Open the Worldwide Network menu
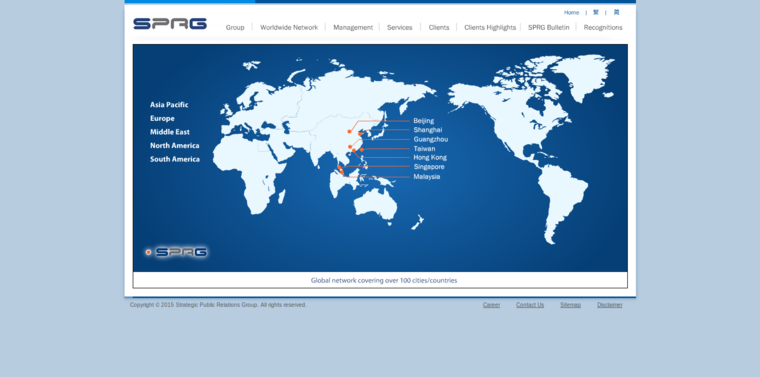This screenshot has width=760, height=377. tap(289, 28)
